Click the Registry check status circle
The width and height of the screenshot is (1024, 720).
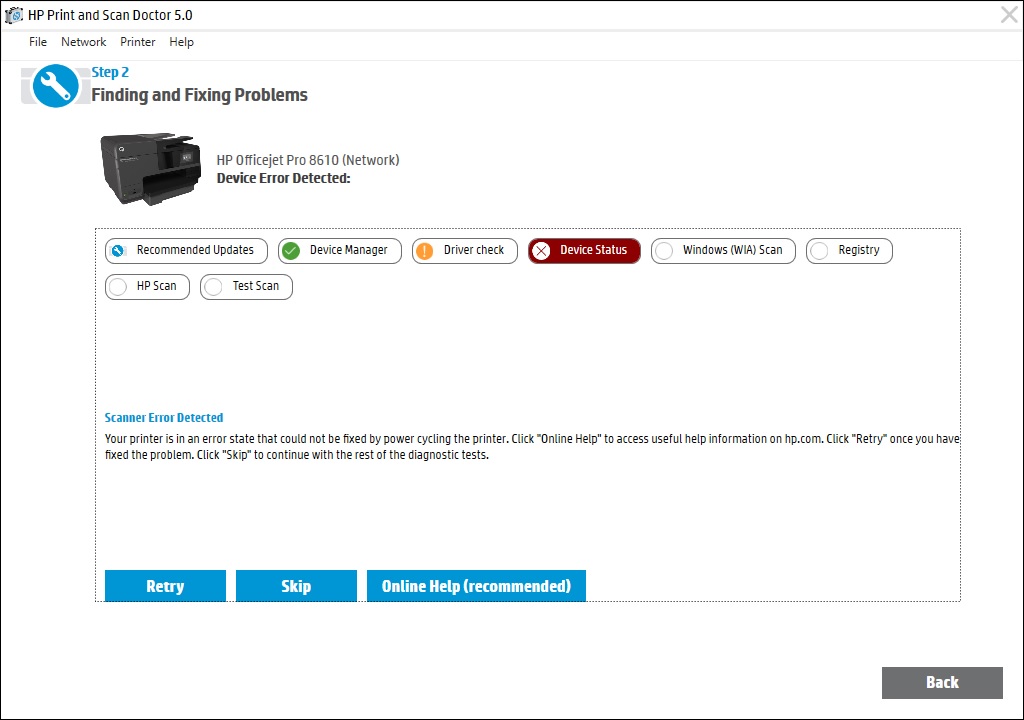819,250
